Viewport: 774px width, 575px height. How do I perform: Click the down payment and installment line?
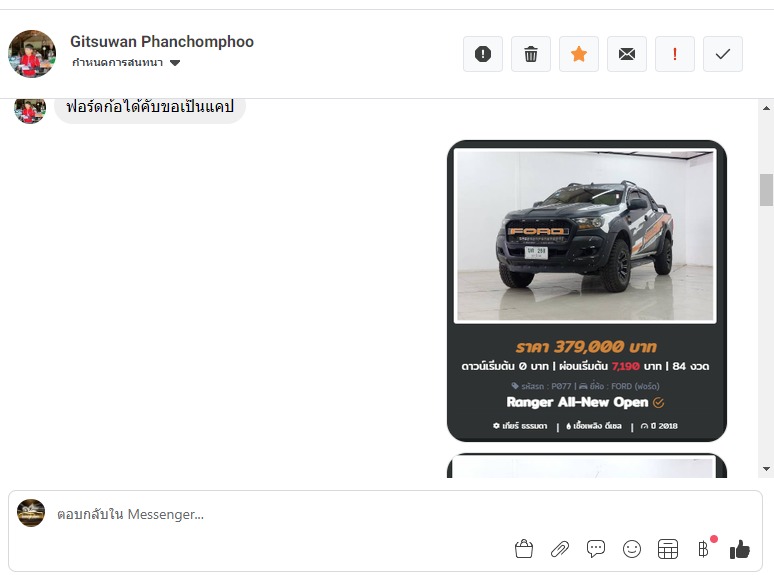[585, 366]
